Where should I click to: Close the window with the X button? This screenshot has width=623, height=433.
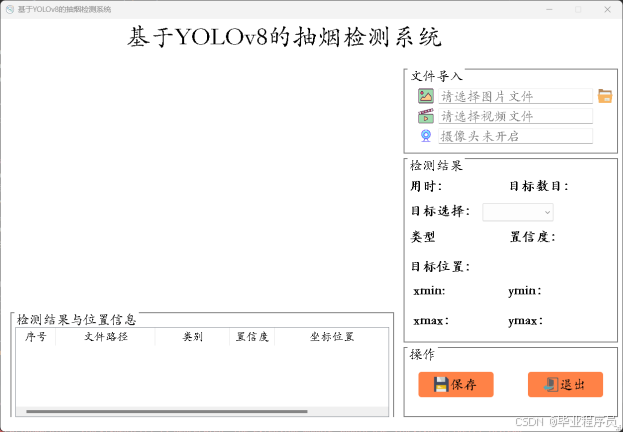[608, 10]
